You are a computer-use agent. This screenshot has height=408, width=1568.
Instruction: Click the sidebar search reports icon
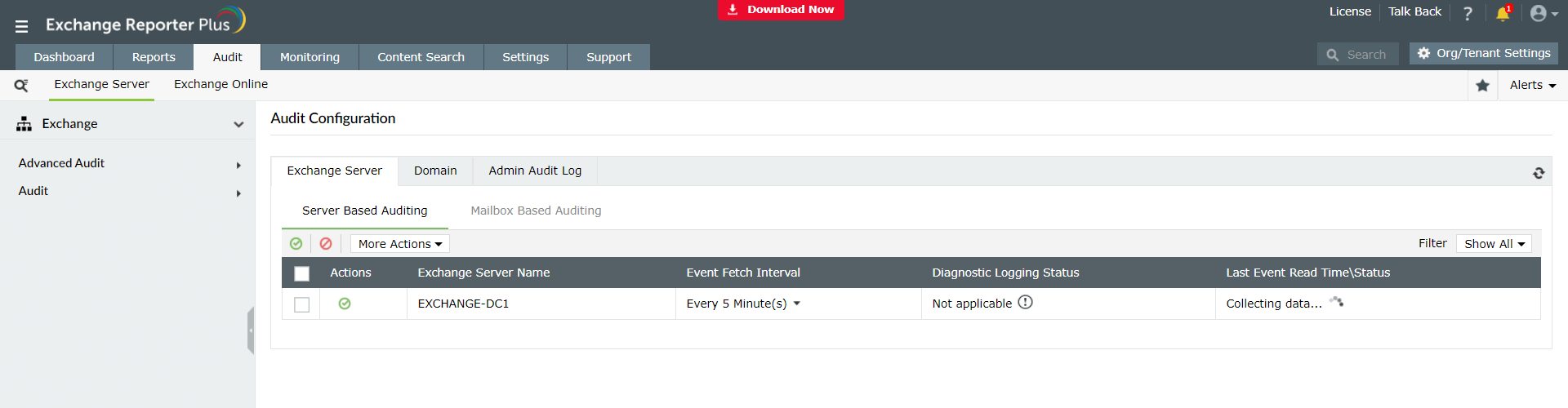pyautogui.click(x=21, y=85)
